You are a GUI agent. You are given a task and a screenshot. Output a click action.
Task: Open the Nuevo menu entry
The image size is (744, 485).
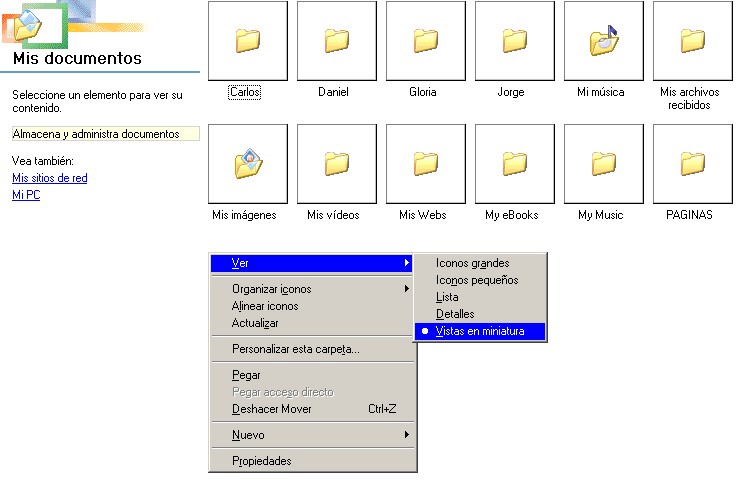coord(311,435)
